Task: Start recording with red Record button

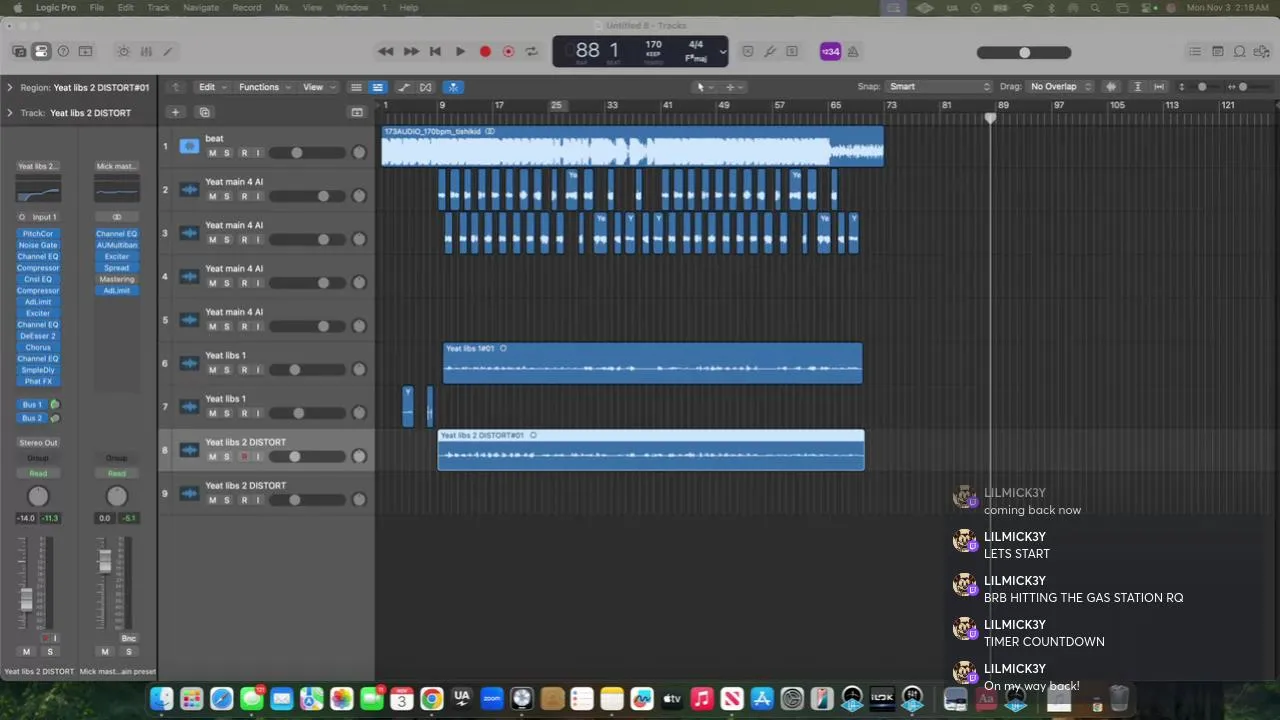Action: tap(485, 51)
